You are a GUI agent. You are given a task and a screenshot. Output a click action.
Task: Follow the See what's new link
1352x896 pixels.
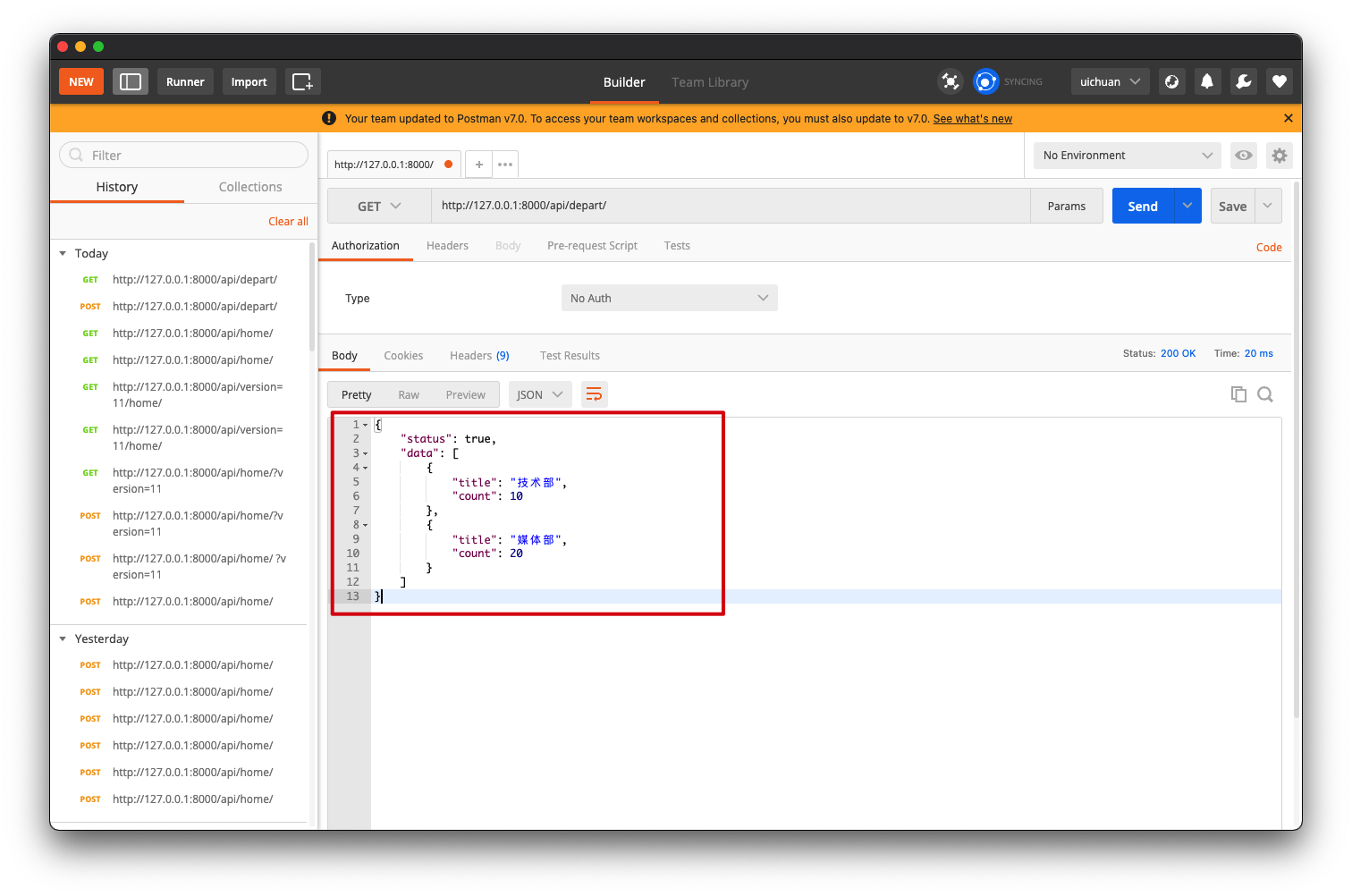(973, 119)
